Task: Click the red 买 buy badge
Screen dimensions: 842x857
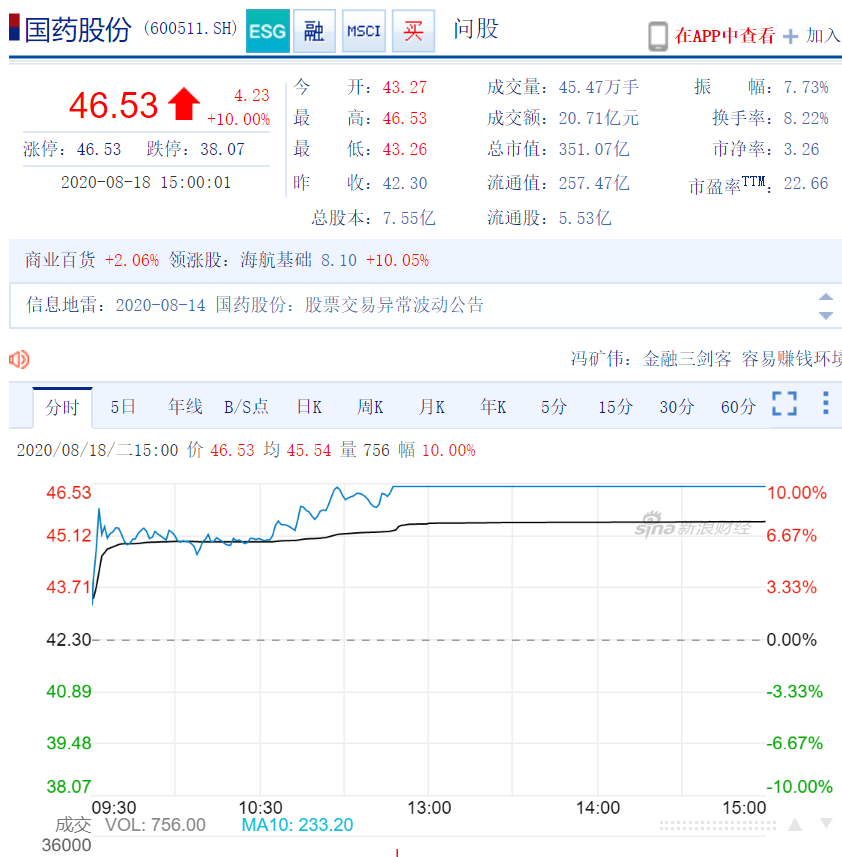Action: (414, 31)
